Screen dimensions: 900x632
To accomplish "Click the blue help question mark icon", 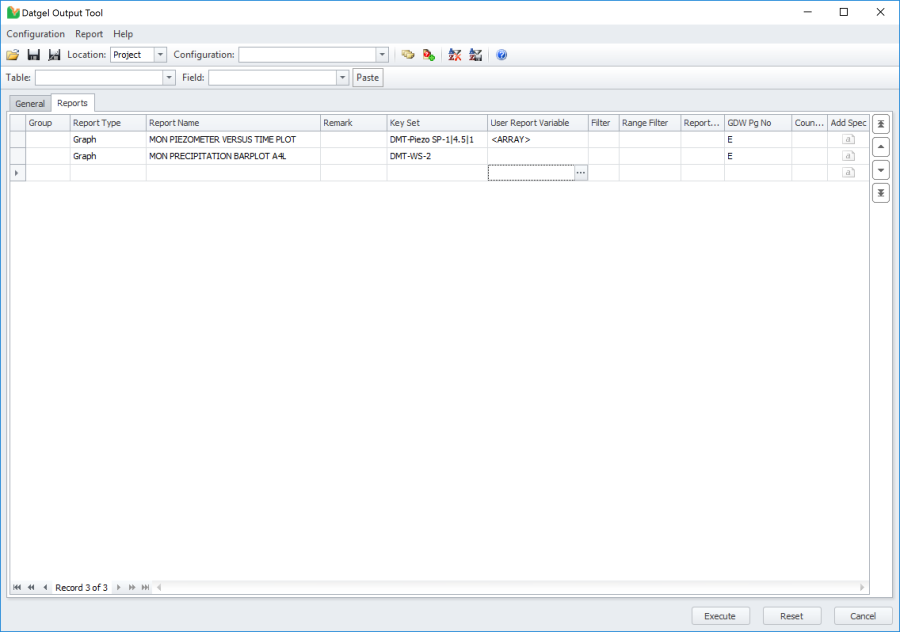I will 501,55.
